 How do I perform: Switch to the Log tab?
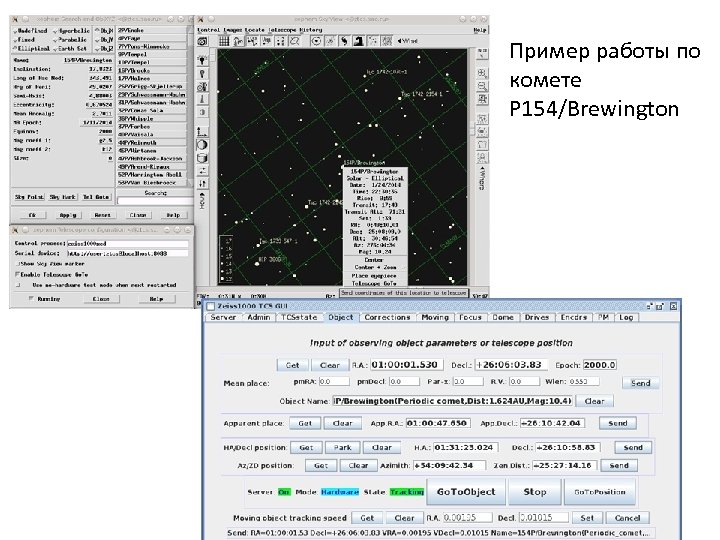626,317
